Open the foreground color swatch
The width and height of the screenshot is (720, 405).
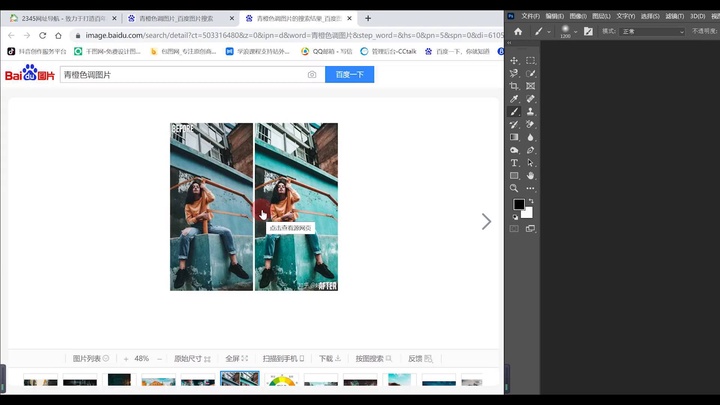(x=519, y=205)
